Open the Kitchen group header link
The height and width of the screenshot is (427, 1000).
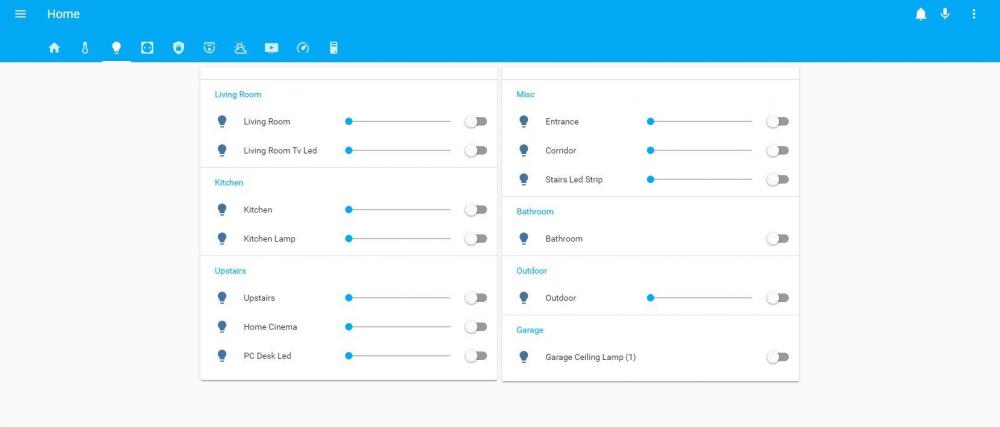[229, 183]
